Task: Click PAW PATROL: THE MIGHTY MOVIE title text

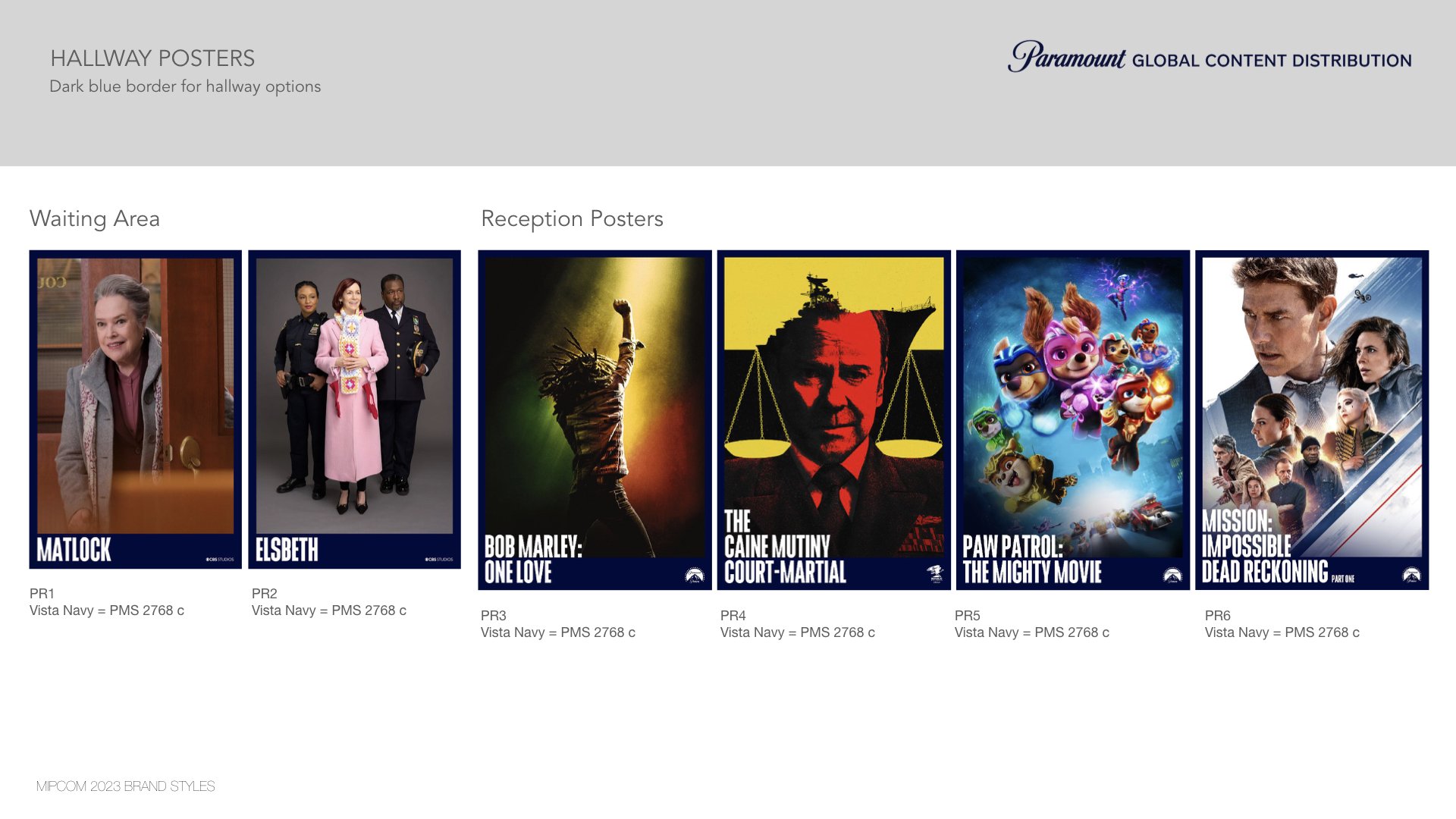Action: pos(1032,559)
